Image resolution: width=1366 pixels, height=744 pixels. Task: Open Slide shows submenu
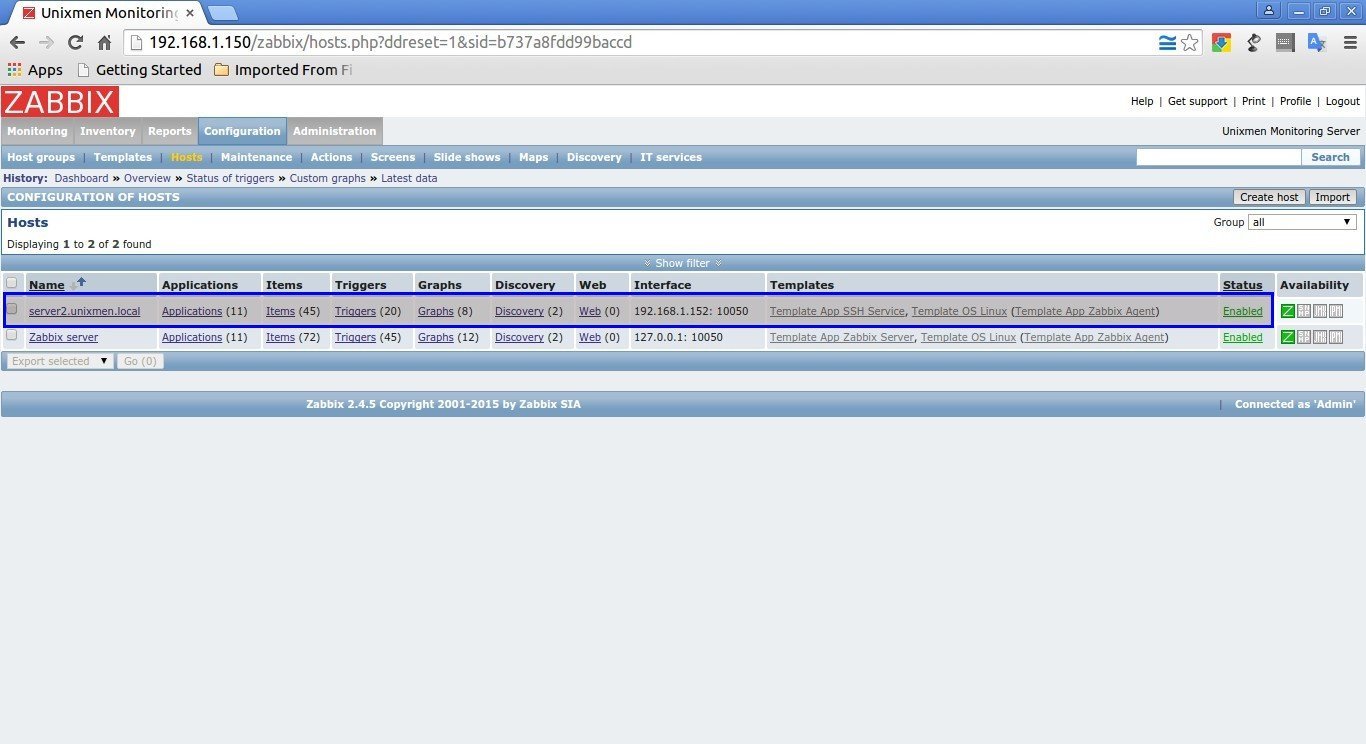pyautogui.click(x=467, y=157)
